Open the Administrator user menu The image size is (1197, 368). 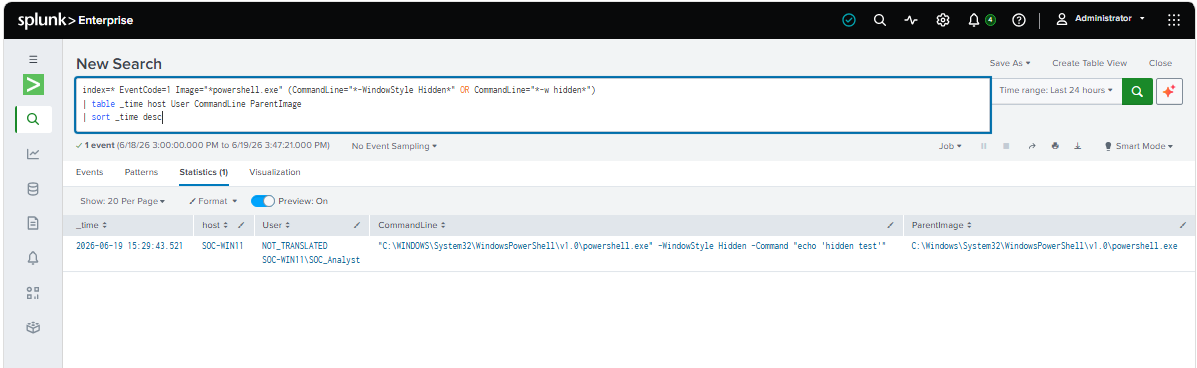(1101, 18)
